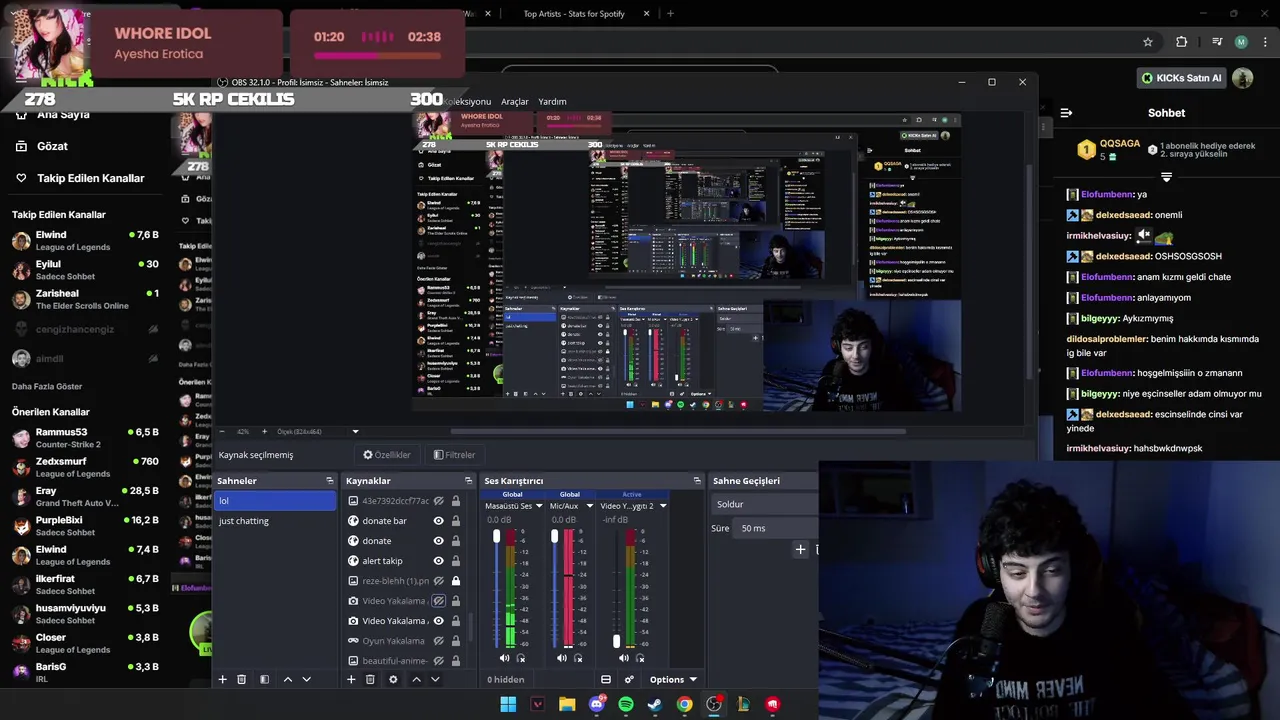Open source properties gear in Kaynaklar toolbar

393,679
